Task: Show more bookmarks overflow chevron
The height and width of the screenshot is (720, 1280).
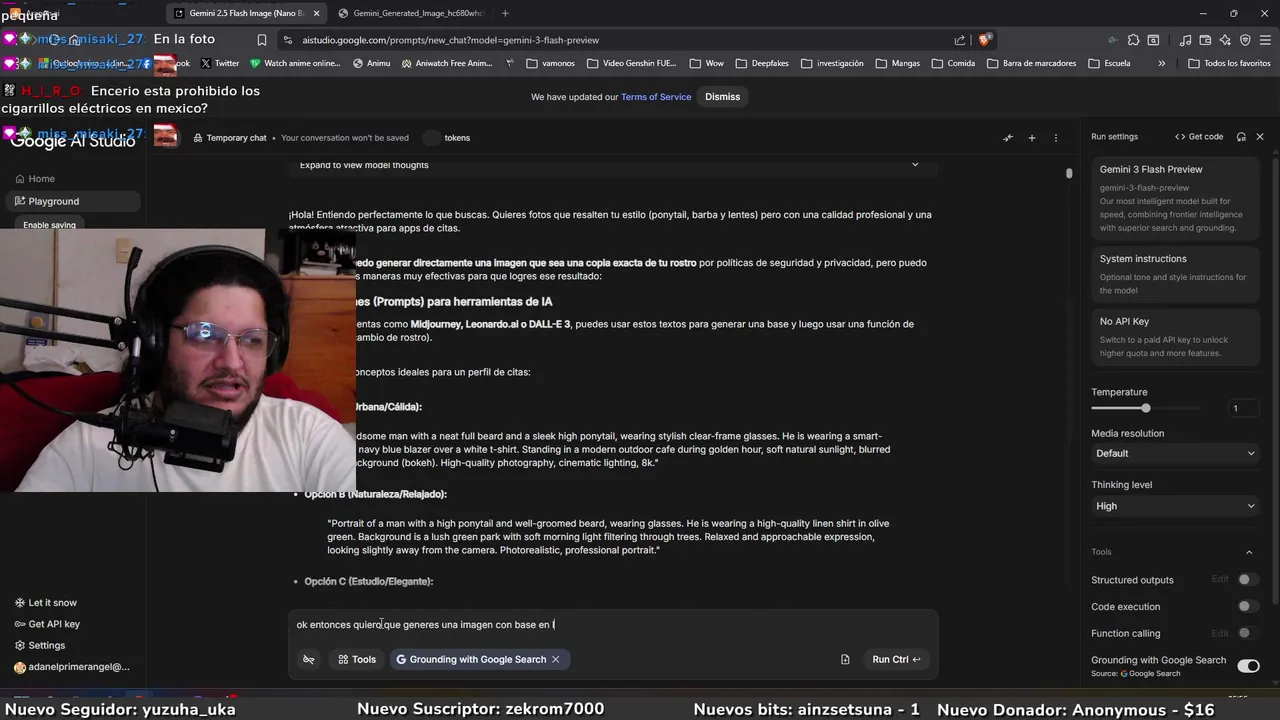Action: click(1161, 63)
